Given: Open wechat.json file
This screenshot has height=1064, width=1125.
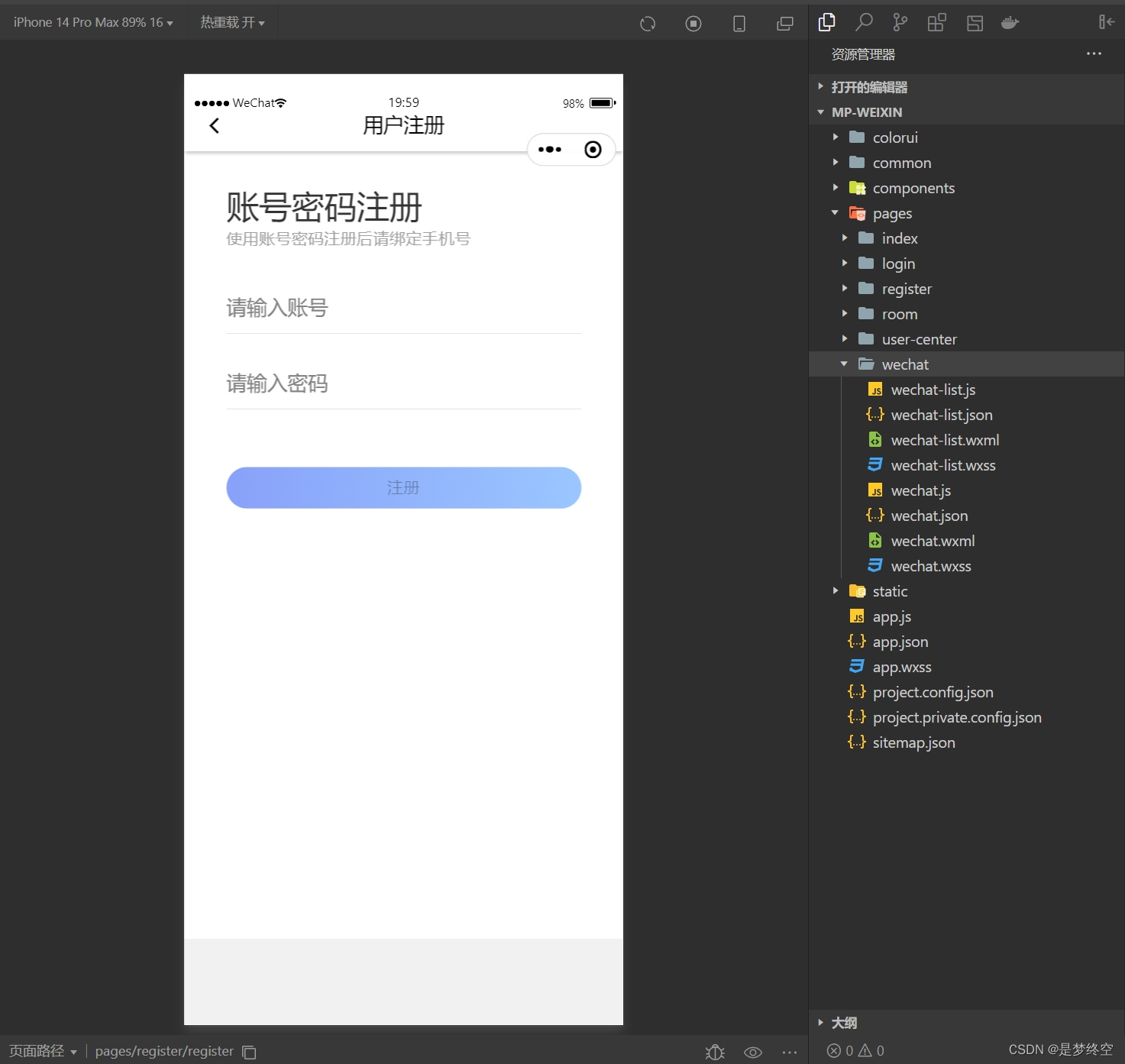Looking at the screenshot, I should tap(966, 516).
